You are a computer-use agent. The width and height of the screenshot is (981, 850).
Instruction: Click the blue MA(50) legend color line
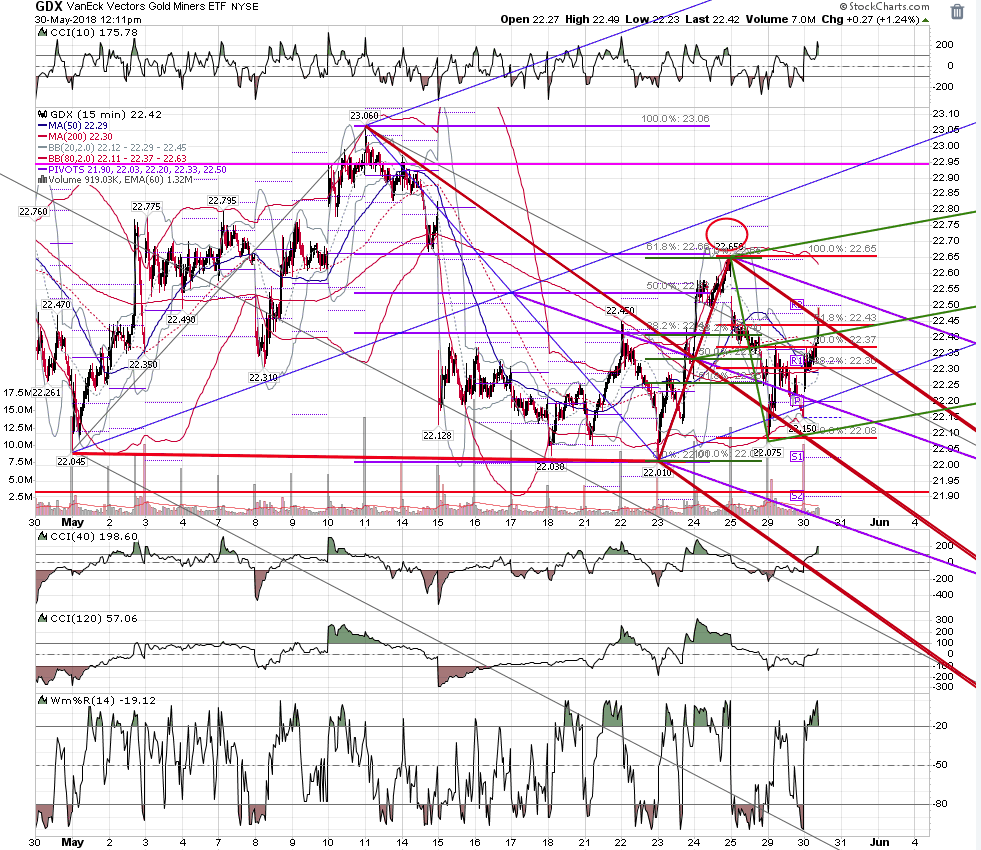pos(43,126)
